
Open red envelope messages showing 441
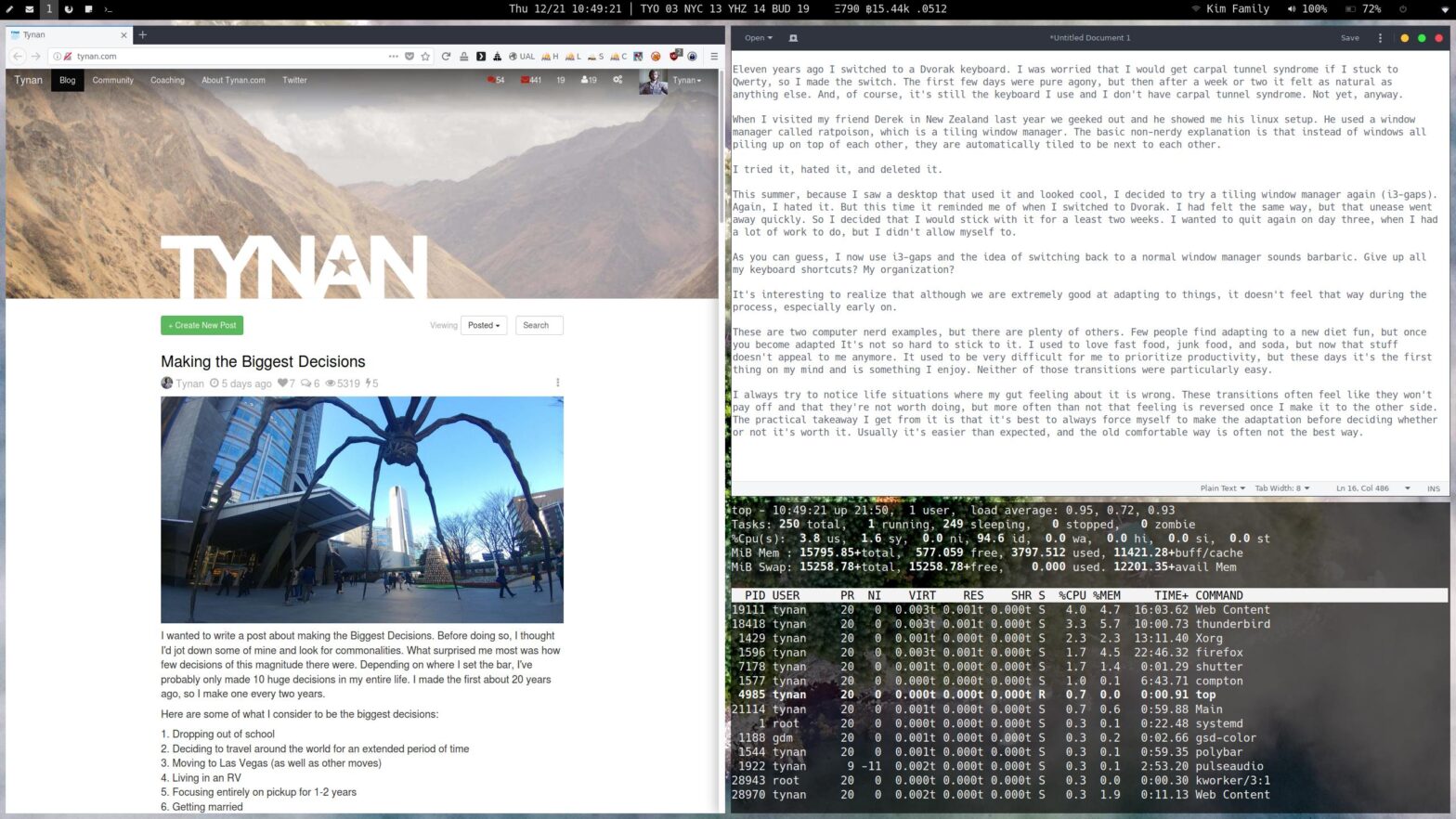click(531, 80)
